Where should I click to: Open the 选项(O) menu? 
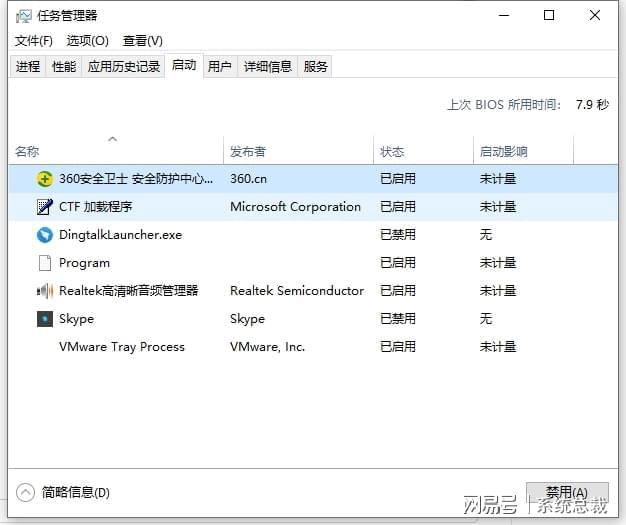pyautogui.click(x=87, y=41)
